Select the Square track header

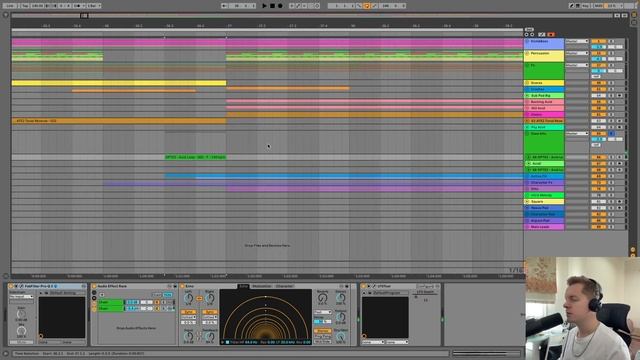pyautogui.click(x=544, y=202)
